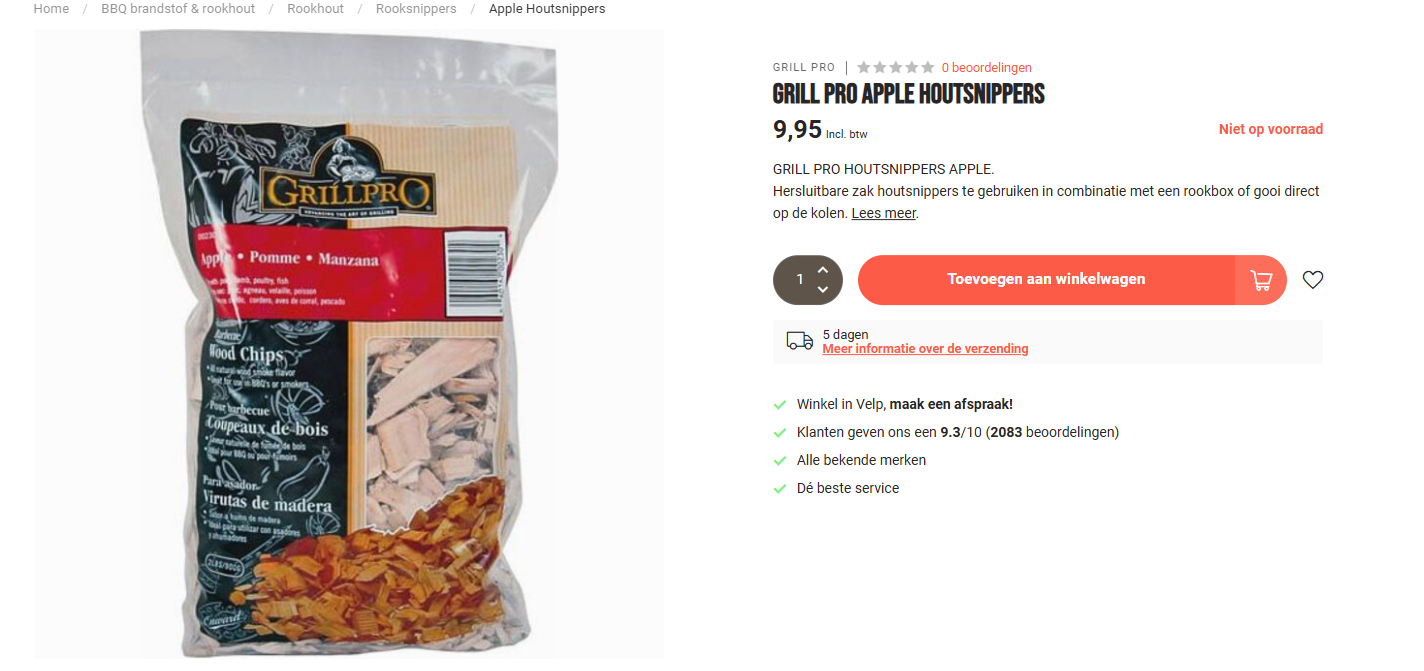Go to Home in breadcrumb
This screenshot has width=1424, height=671.
[51, 9]
